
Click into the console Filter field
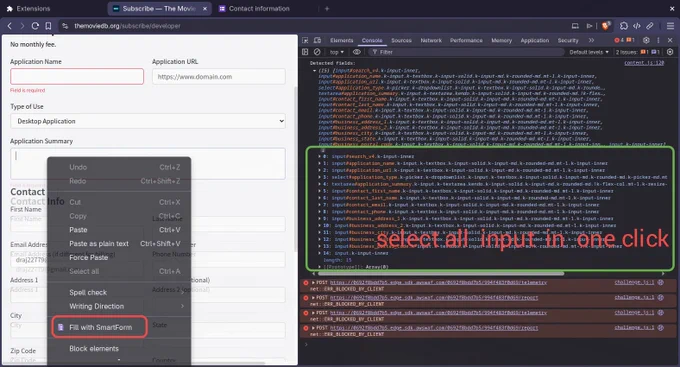466,52
